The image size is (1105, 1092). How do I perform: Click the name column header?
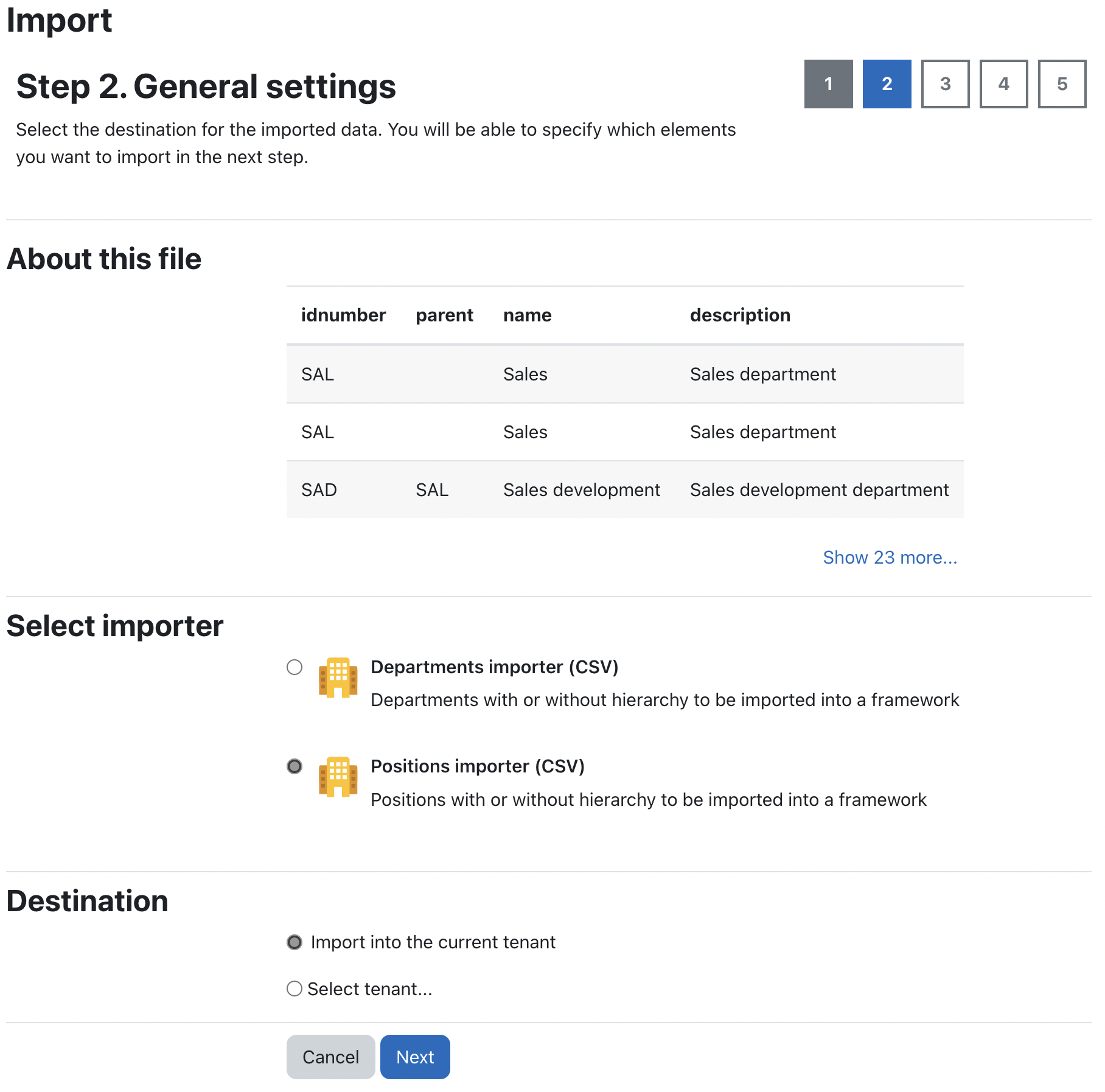tap(527, 315)
